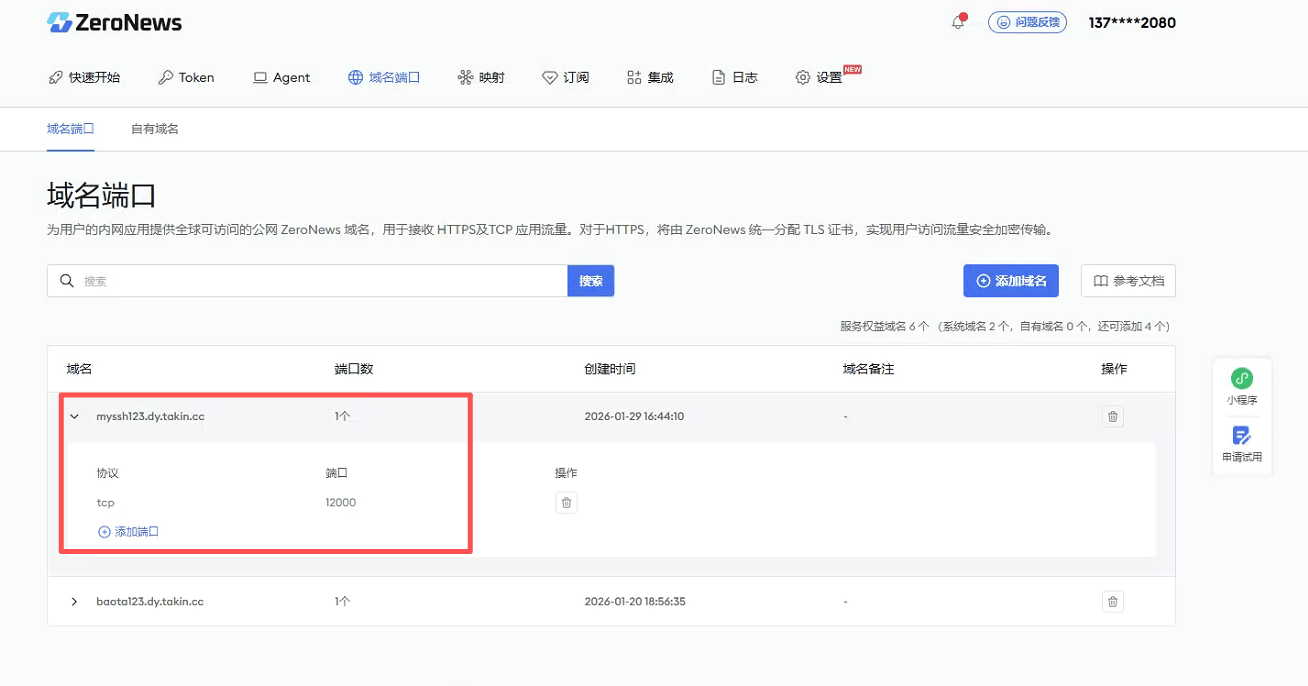Delete tcp port 12000 trash icon
The width and height of the screenshot is (1308, 686).
click(x=566, y=502)
